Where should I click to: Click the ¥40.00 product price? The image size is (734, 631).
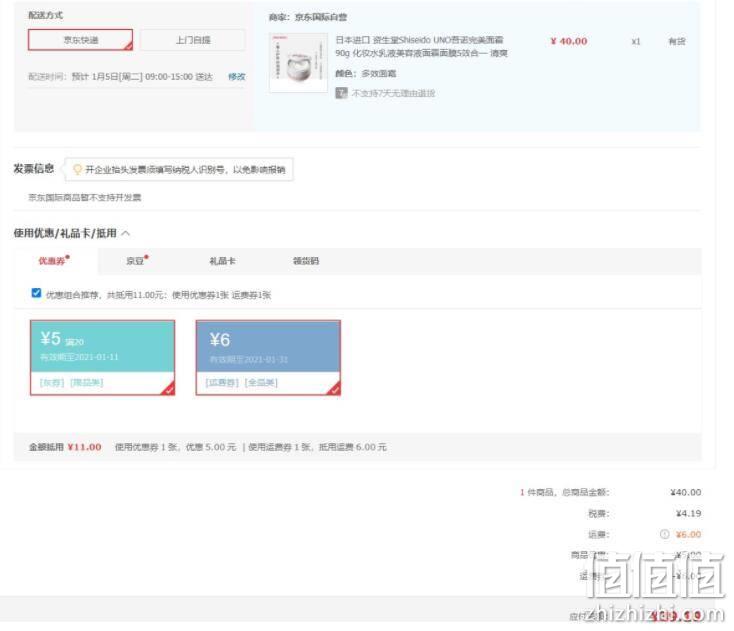click(569, 41)
